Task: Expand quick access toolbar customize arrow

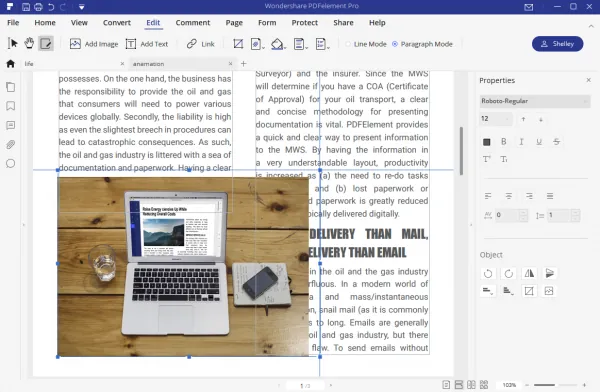Action: (x=82, y=7)
